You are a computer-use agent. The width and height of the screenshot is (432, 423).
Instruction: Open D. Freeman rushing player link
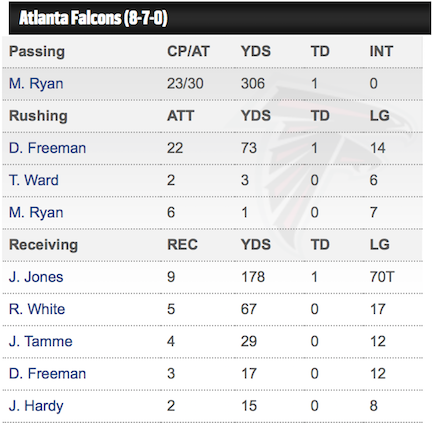click(x=47, y=148)
